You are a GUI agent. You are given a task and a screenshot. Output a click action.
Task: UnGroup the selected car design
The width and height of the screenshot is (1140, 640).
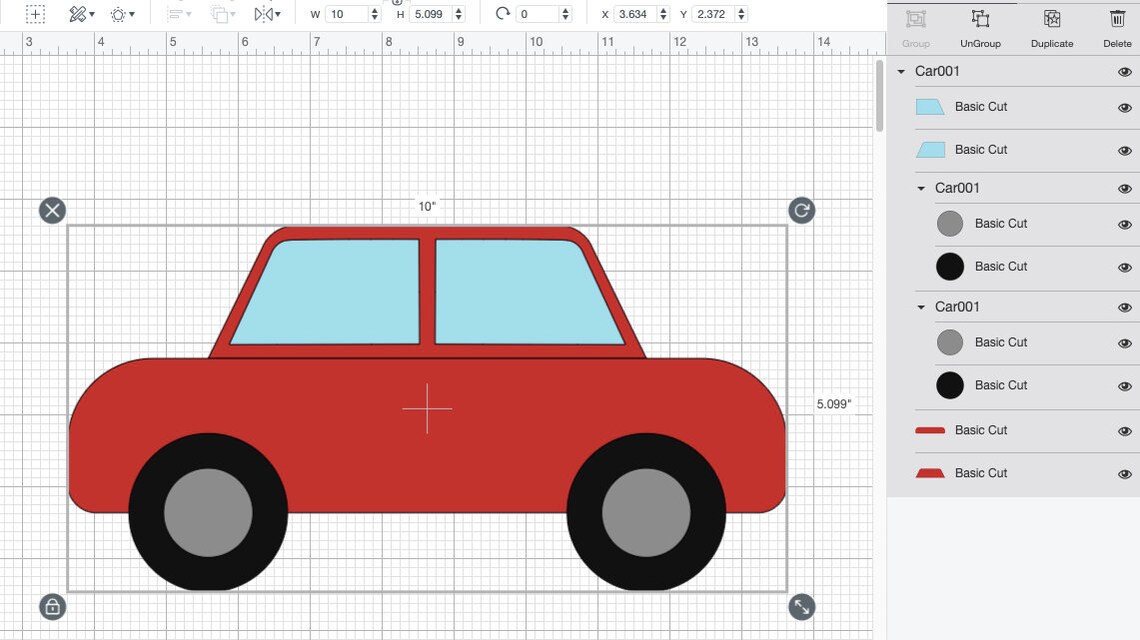click(x=979, y=27)
